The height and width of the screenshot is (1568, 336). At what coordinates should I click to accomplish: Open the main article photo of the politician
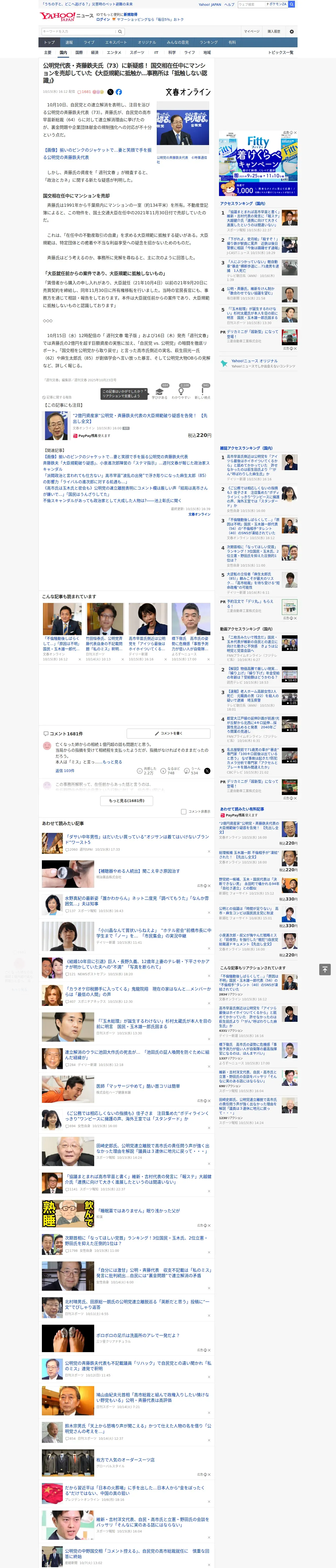click(x=183, y=127)
